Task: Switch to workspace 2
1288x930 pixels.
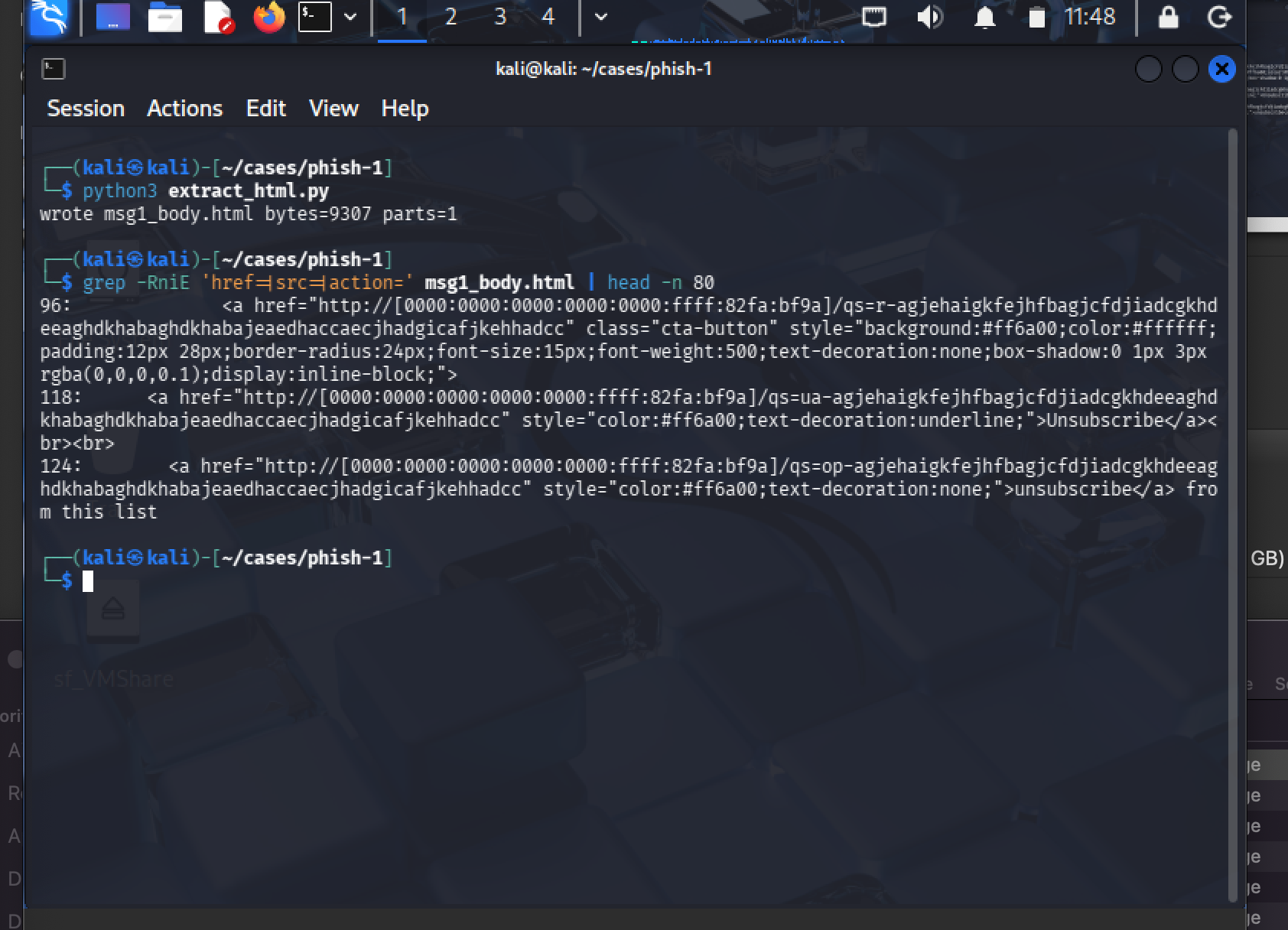Action: tap(450, 17)
